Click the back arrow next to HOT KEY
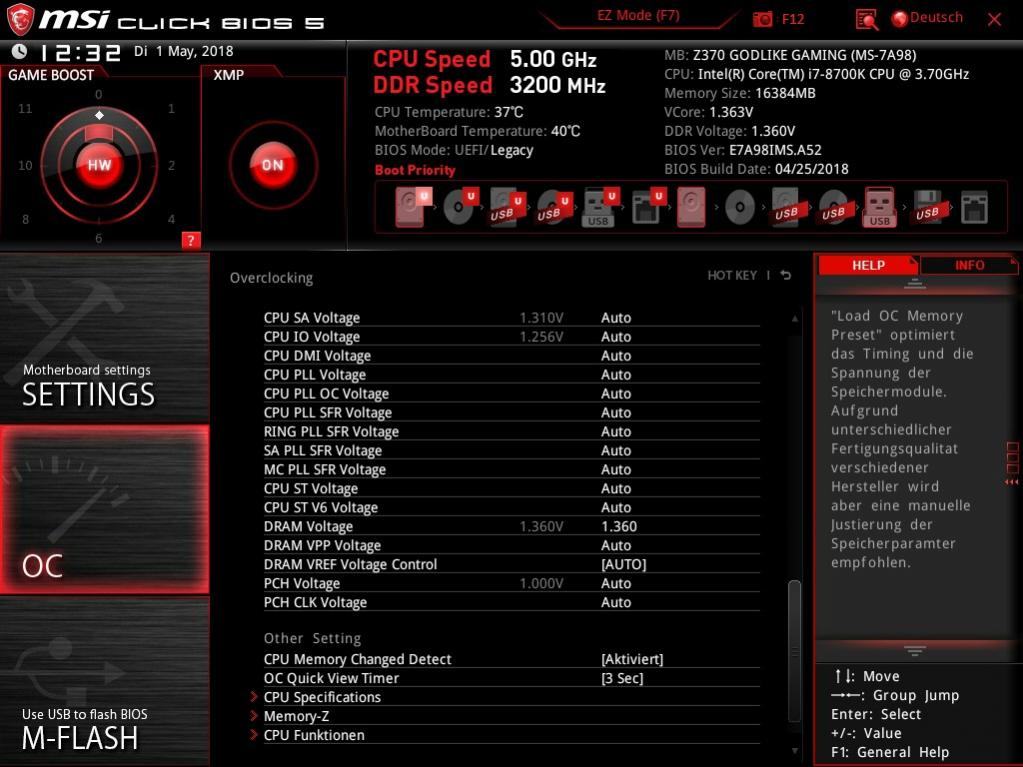This screenshot has height=767, width=1023. click(x=786, y=275)
